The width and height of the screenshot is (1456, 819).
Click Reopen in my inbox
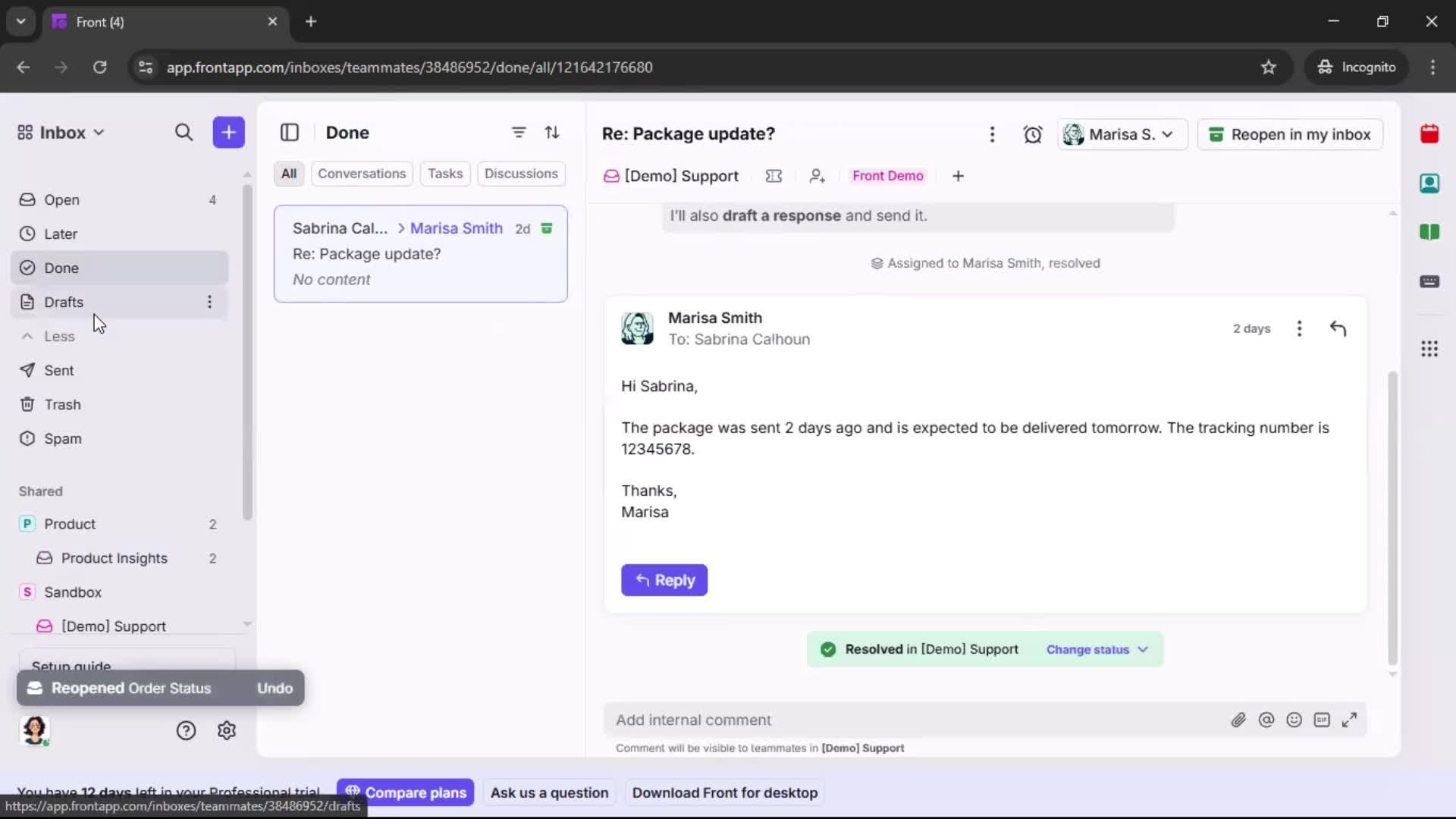[x=1290, y=134]
